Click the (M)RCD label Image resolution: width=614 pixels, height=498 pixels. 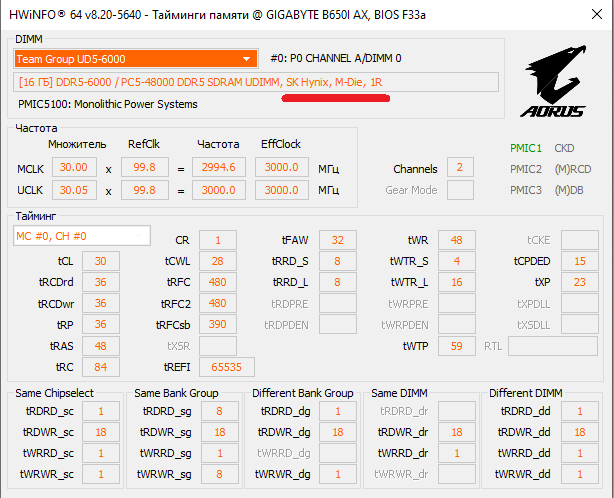click(x=572, y=169)
